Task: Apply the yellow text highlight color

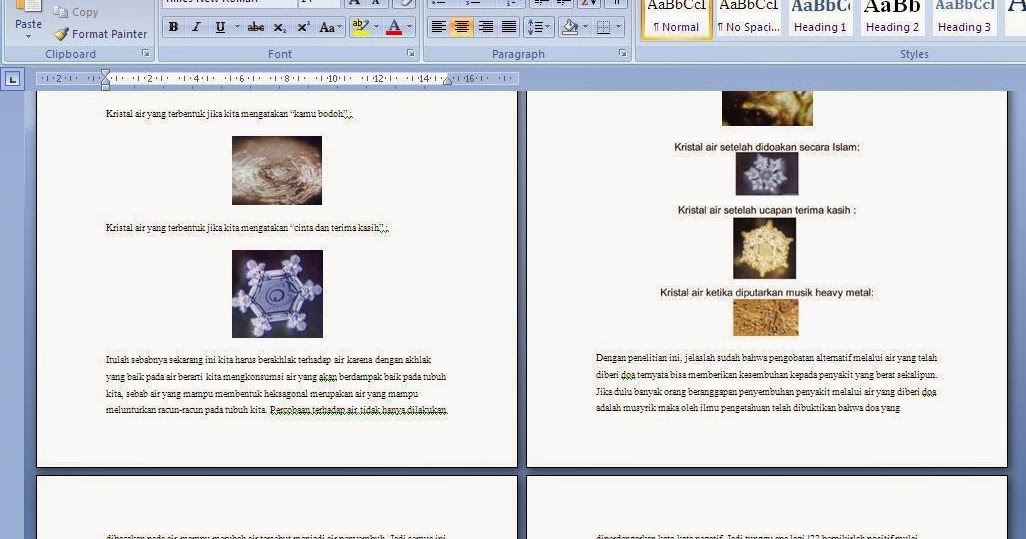Action: (x=360, y=27)
